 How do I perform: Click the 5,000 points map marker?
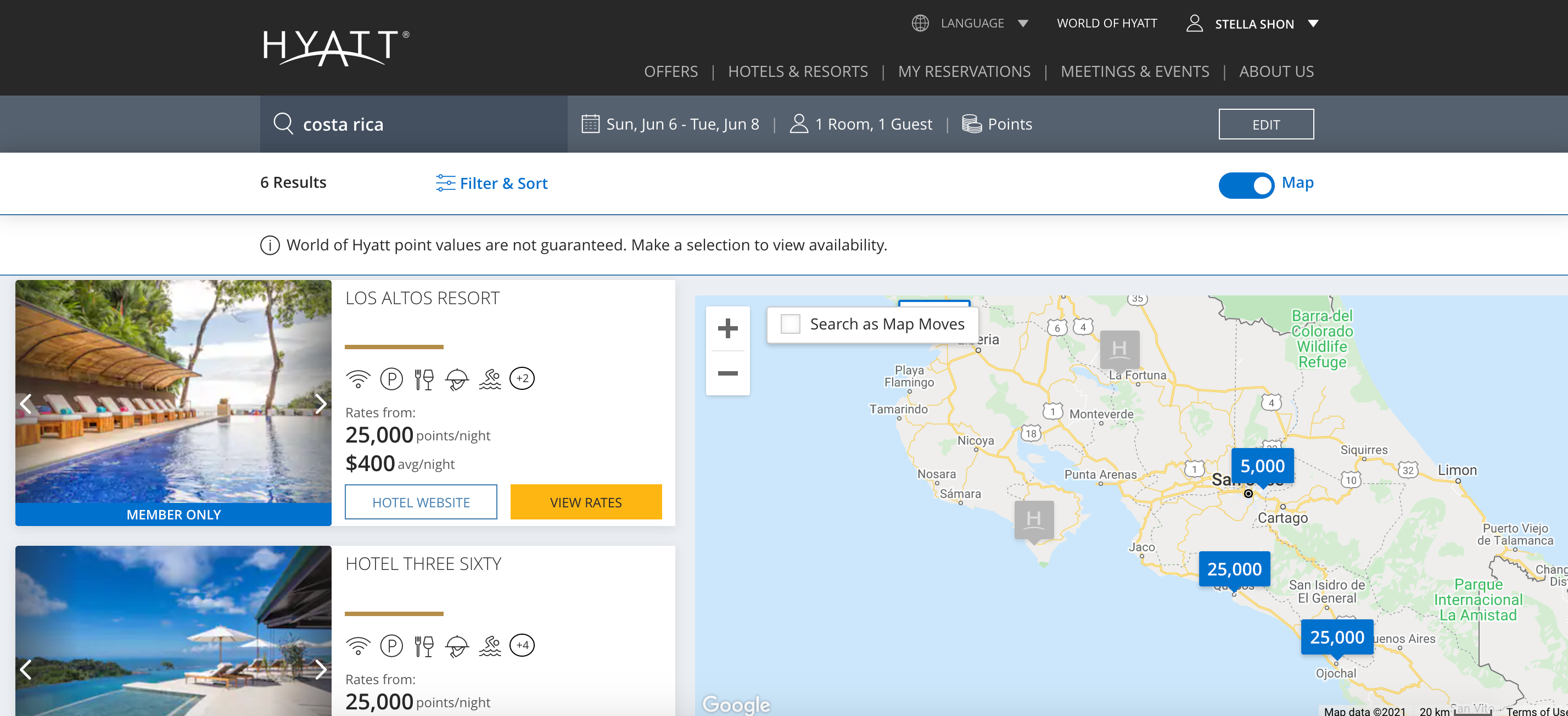click(x=1262, y=466)
